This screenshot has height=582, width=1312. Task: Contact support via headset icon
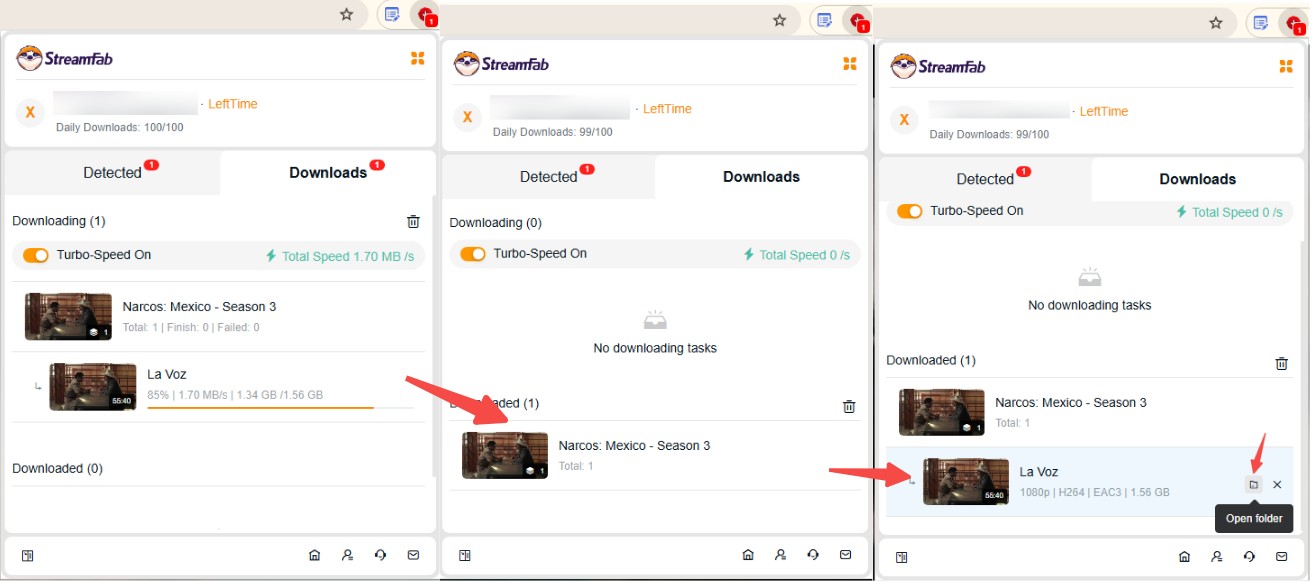point(380,554)
